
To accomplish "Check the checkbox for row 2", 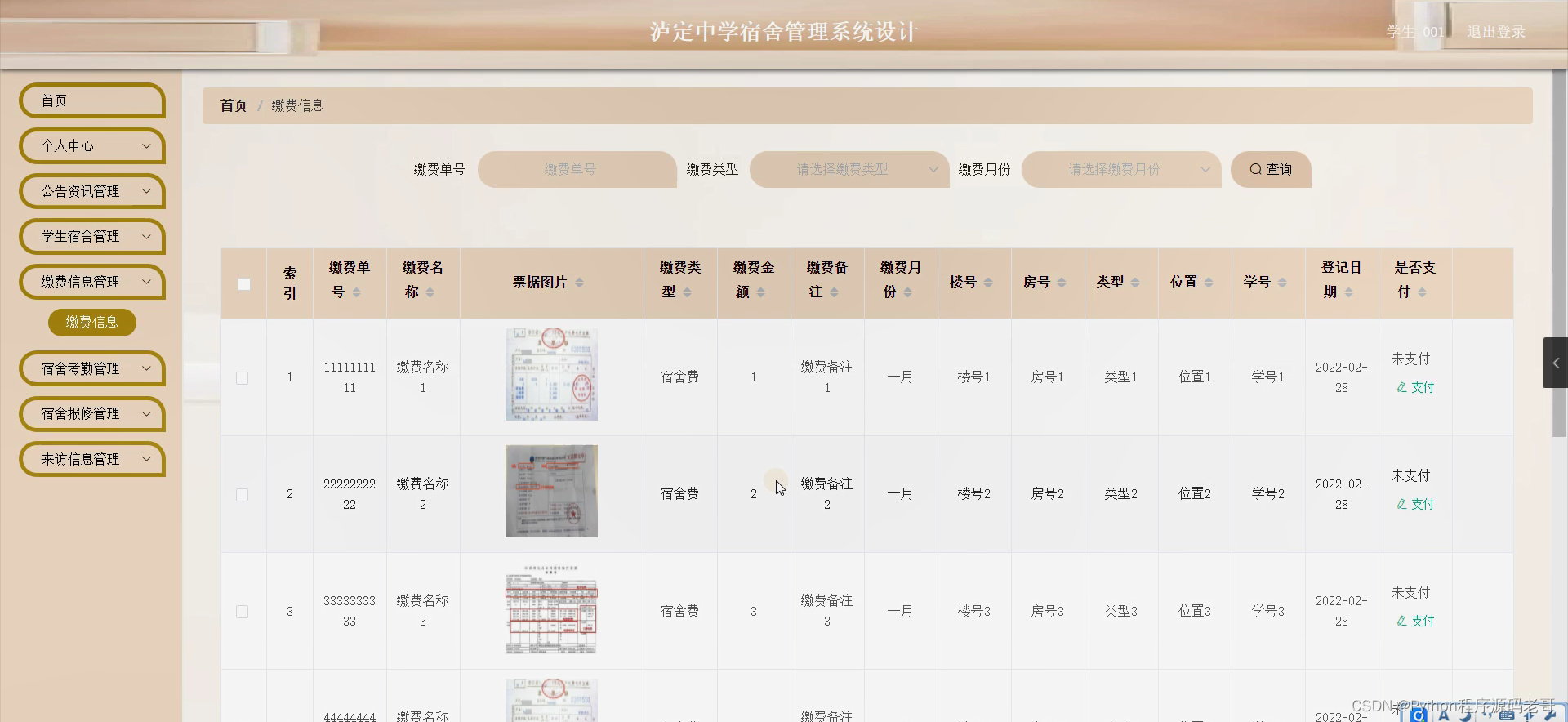I will [x=243, y=495].
